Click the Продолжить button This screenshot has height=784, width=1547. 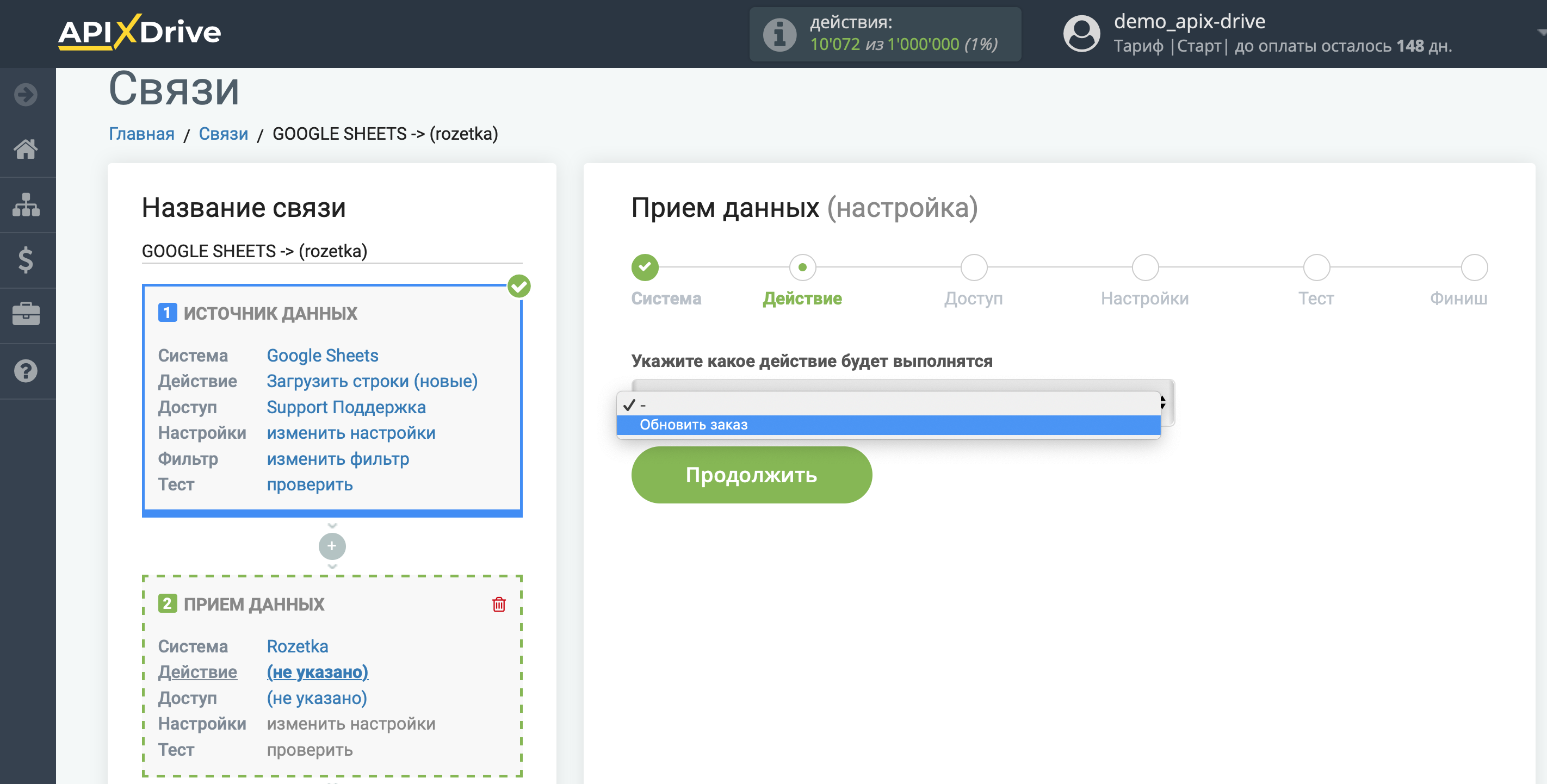click(x=751, y=474)
